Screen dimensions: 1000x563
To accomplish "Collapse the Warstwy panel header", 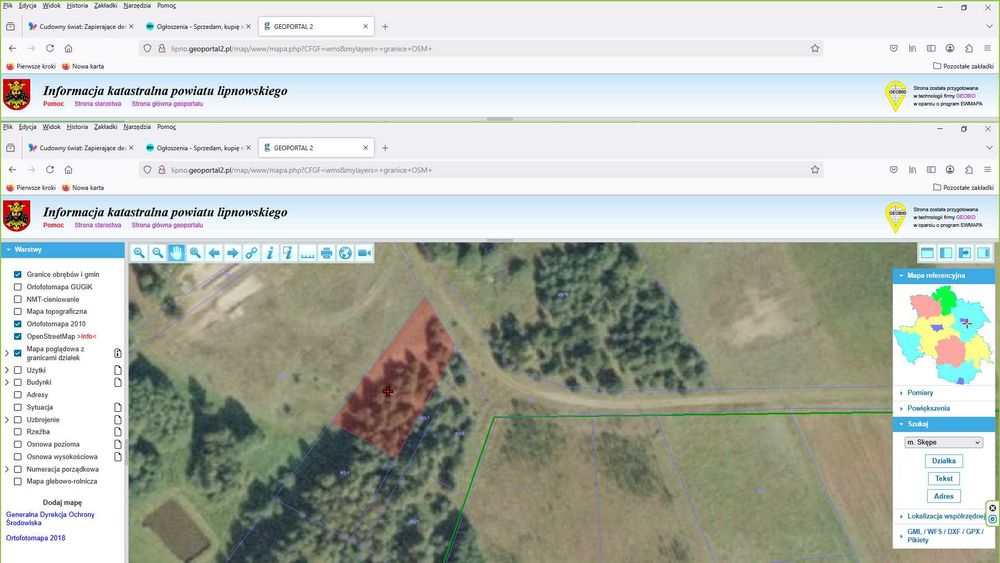I will point(62,250).
